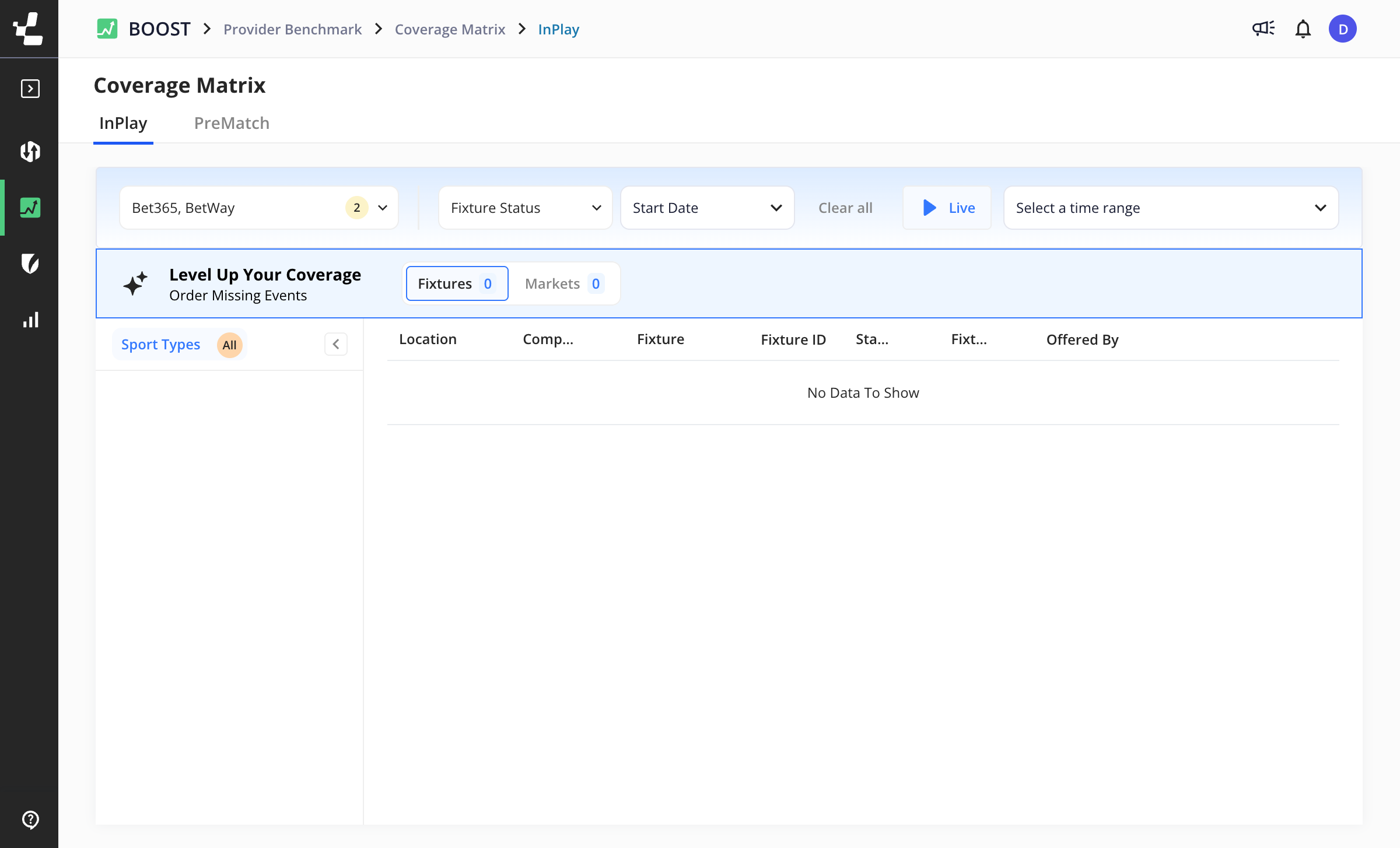Switch to Fixtures count toggle
This screenshot has height=848, width=1400.
[x=457, y=283]
